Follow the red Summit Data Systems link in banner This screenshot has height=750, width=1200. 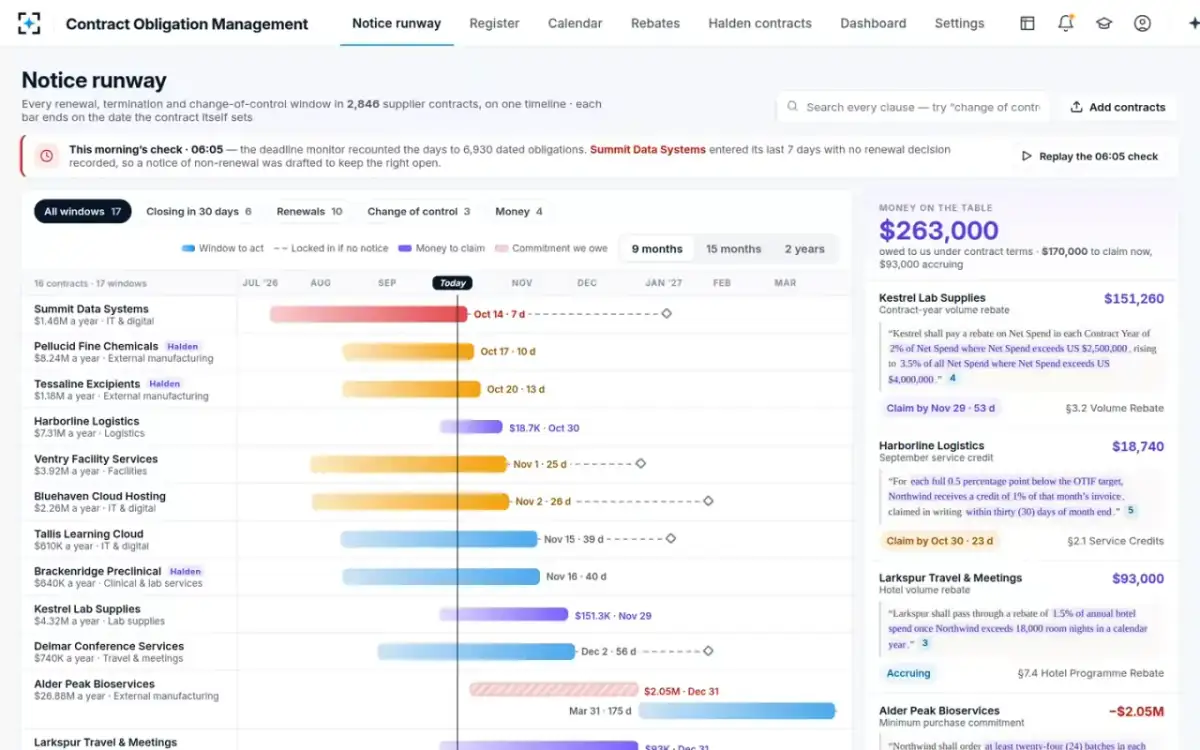648,149
